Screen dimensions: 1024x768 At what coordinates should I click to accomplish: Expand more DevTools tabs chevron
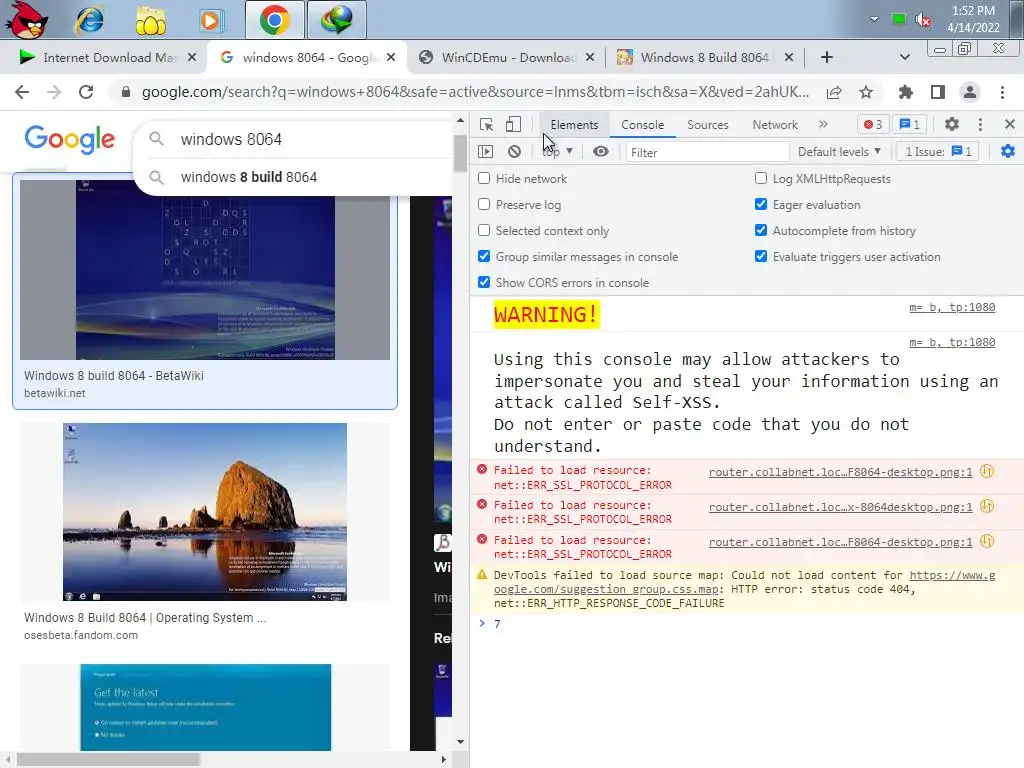(823, 124)
